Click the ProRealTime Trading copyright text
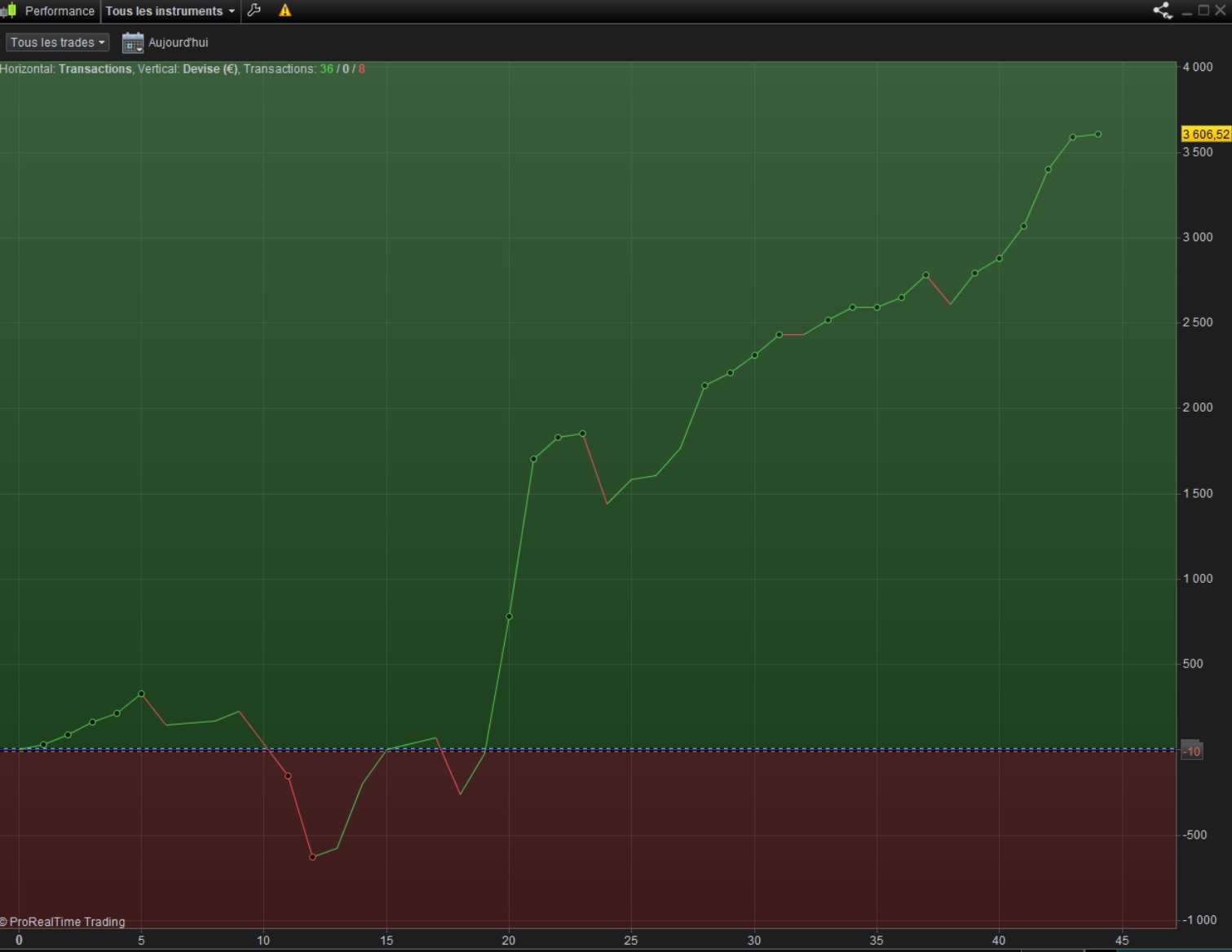Viewport: 1232px width, 952px height. tap(63, 922)
